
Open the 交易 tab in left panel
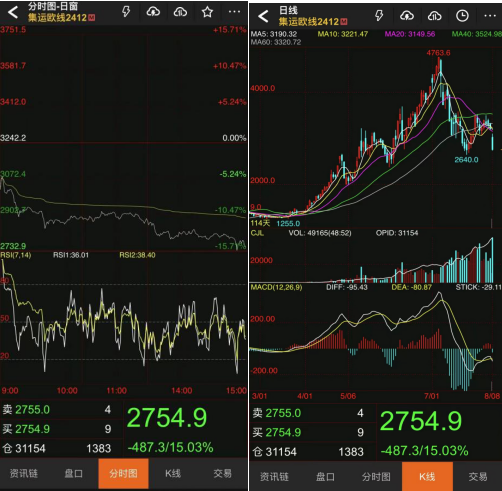[222, 473]
